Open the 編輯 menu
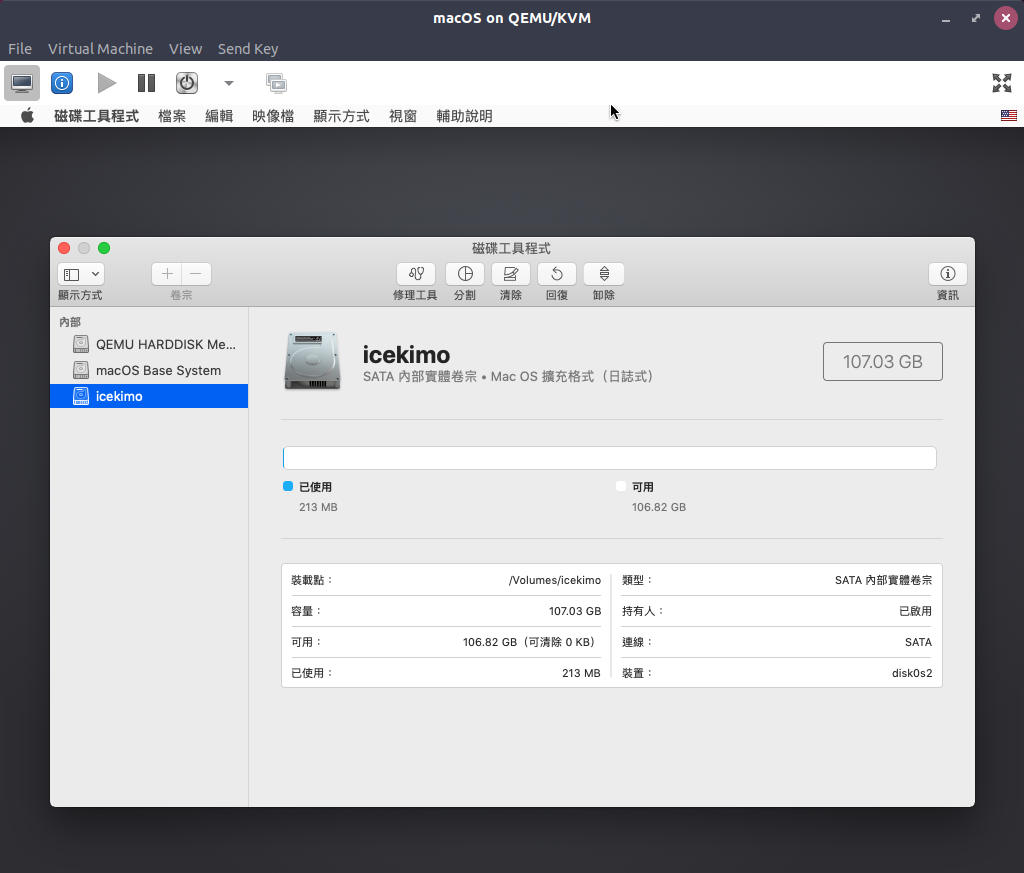 (219, 116)
